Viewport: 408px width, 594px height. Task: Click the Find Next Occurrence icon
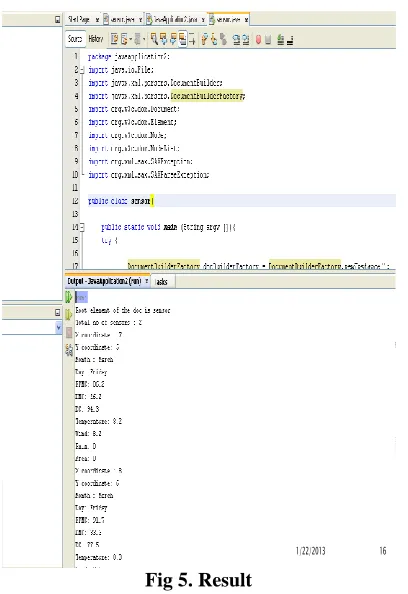point(173,39)
